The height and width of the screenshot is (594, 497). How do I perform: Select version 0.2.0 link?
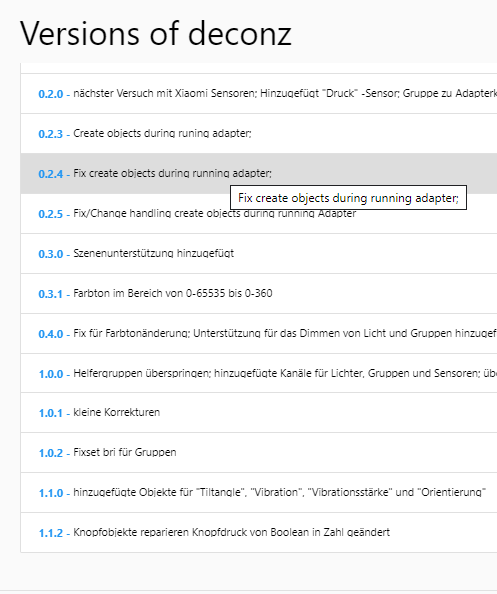tap(51, 94)
